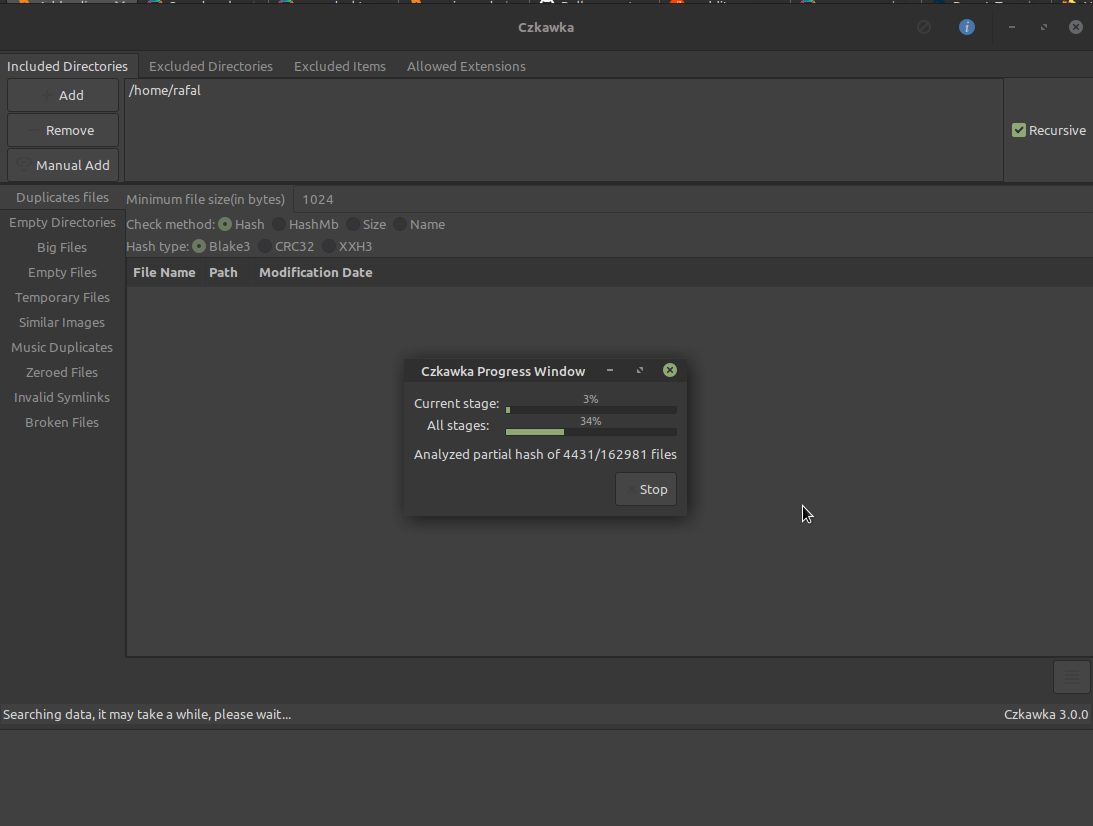Open the blue info about icon
This screenshot has height=826, width=1093.
[966, 27]
